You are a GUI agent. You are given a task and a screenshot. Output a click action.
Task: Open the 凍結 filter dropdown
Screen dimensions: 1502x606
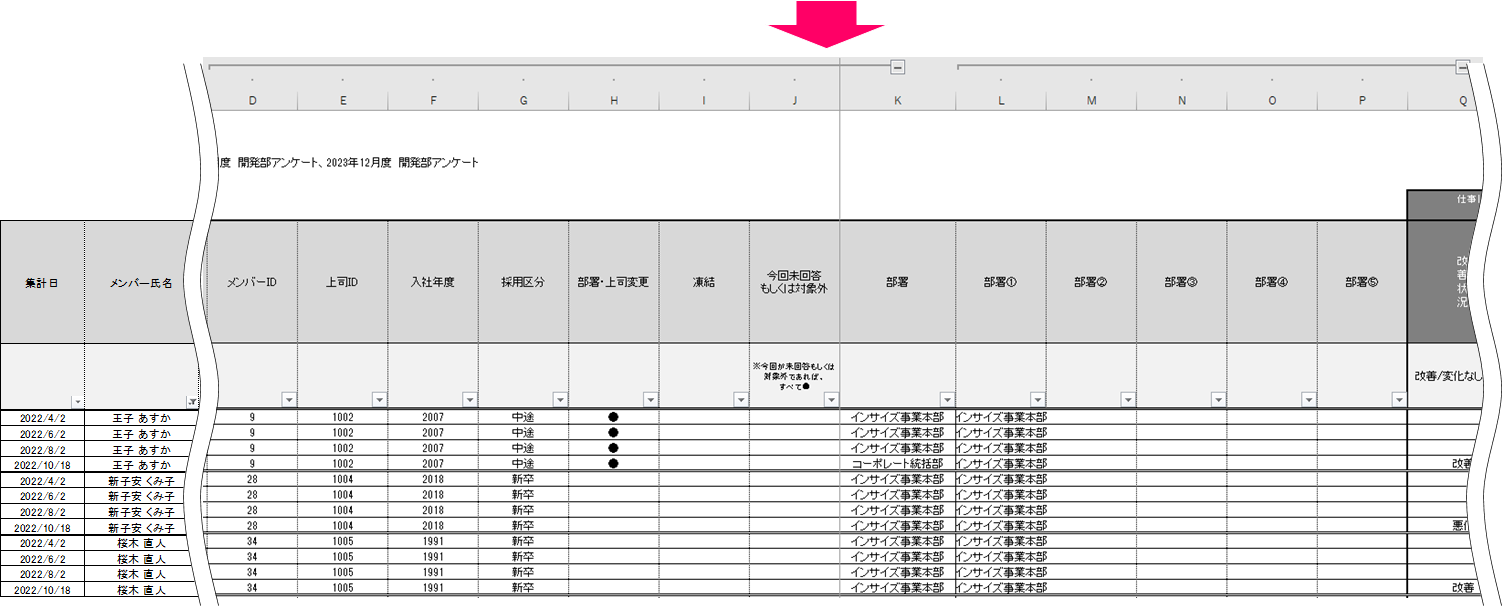click(x=741, y=400)
